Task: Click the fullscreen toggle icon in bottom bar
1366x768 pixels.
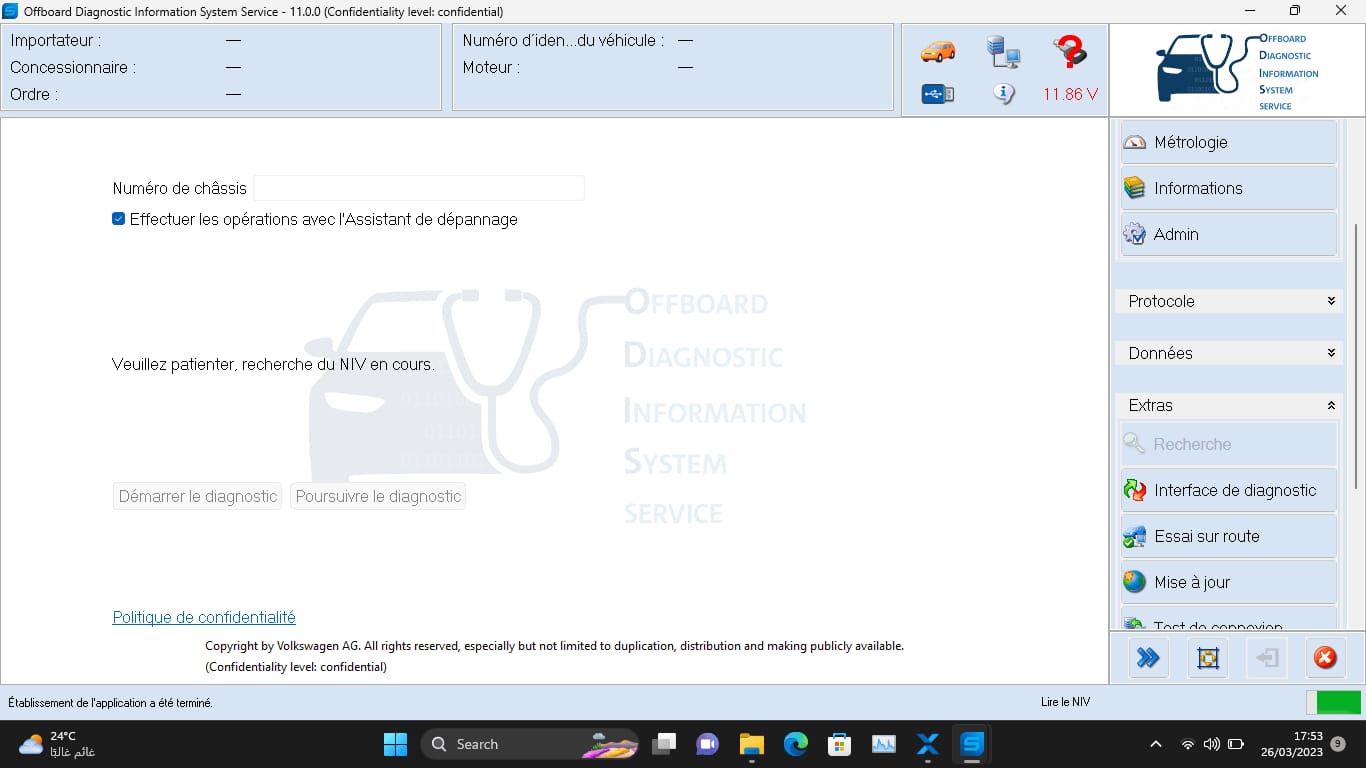Action: coord(1208,658)
